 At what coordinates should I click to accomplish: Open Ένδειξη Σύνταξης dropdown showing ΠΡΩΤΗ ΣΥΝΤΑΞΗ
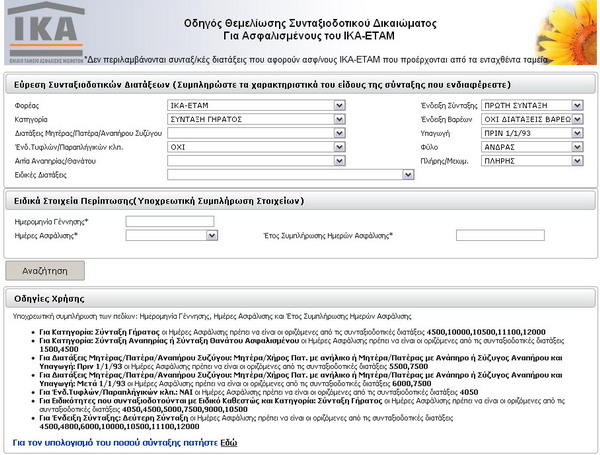point(532,105)
